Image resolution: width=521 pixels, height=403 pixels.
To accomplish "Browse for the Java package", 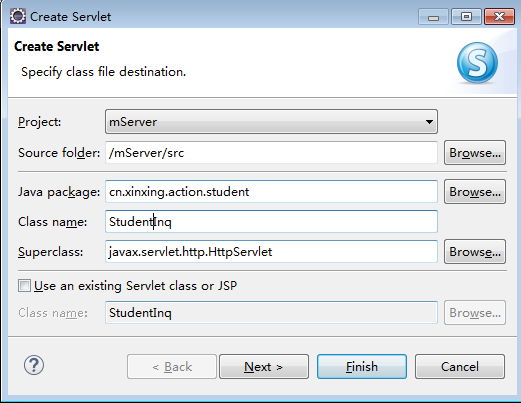I will click(x=475, y=192).
